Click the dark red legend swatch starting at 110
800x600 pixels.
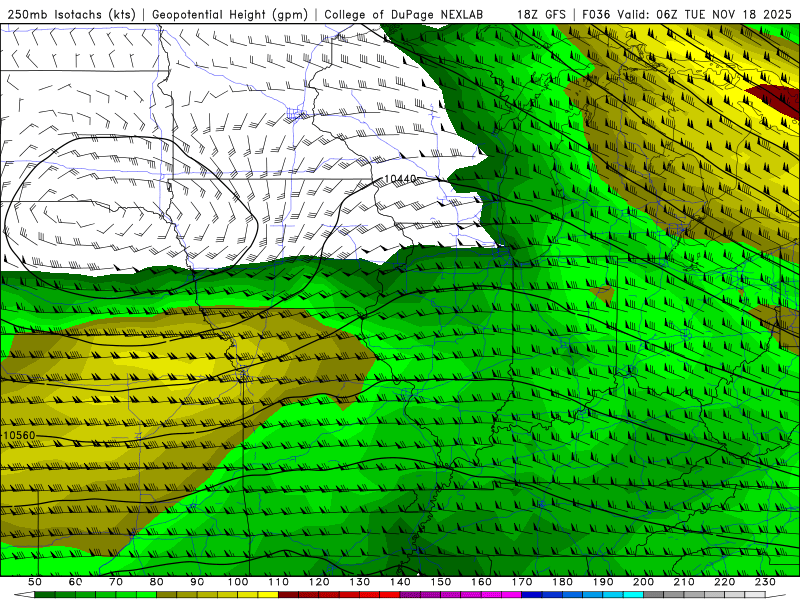pyautogui.click(x=289, y=595)
